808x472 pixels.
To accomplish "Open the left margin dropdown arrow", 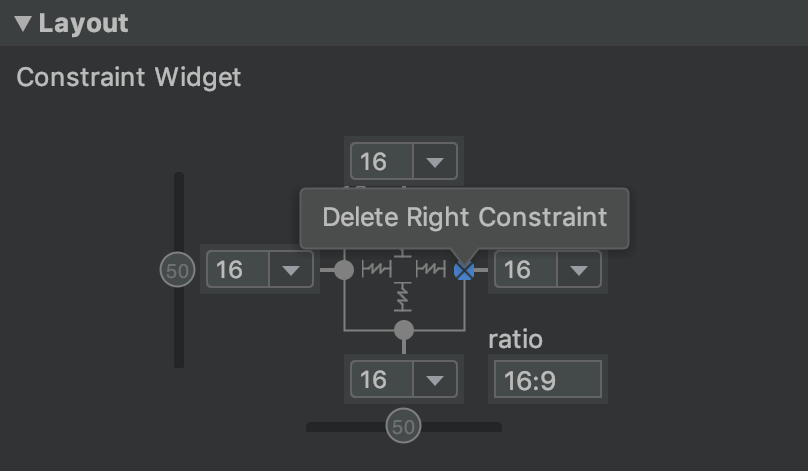I will [x=291, y=270].
